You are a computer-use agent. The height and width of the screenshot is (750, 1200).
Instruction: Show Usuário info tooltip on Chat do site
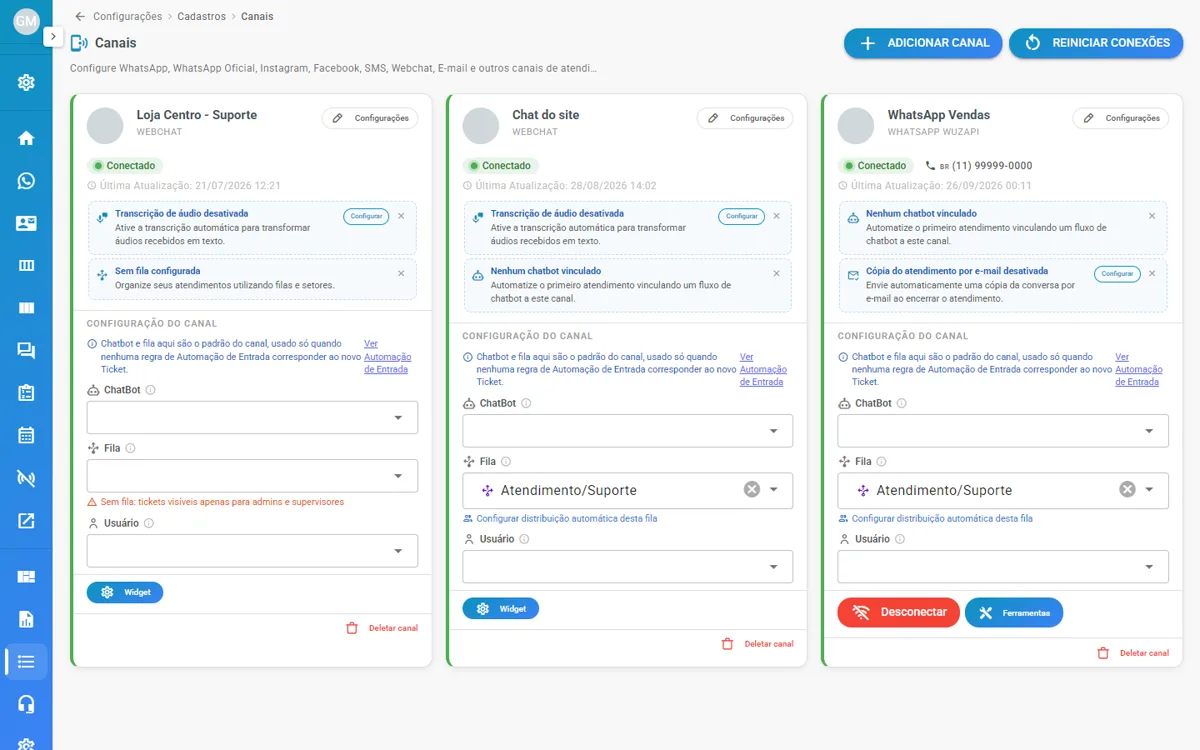(524, 539)
